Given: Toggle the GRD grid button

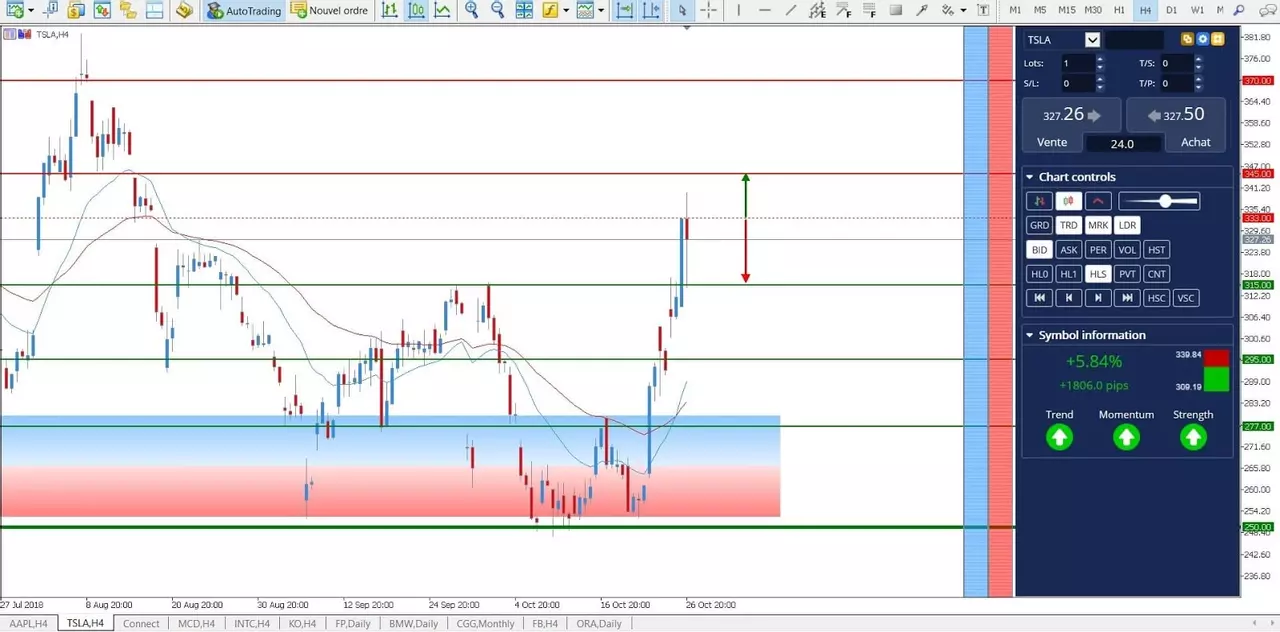Looking at the screenshot, I should pos(1039,226).
